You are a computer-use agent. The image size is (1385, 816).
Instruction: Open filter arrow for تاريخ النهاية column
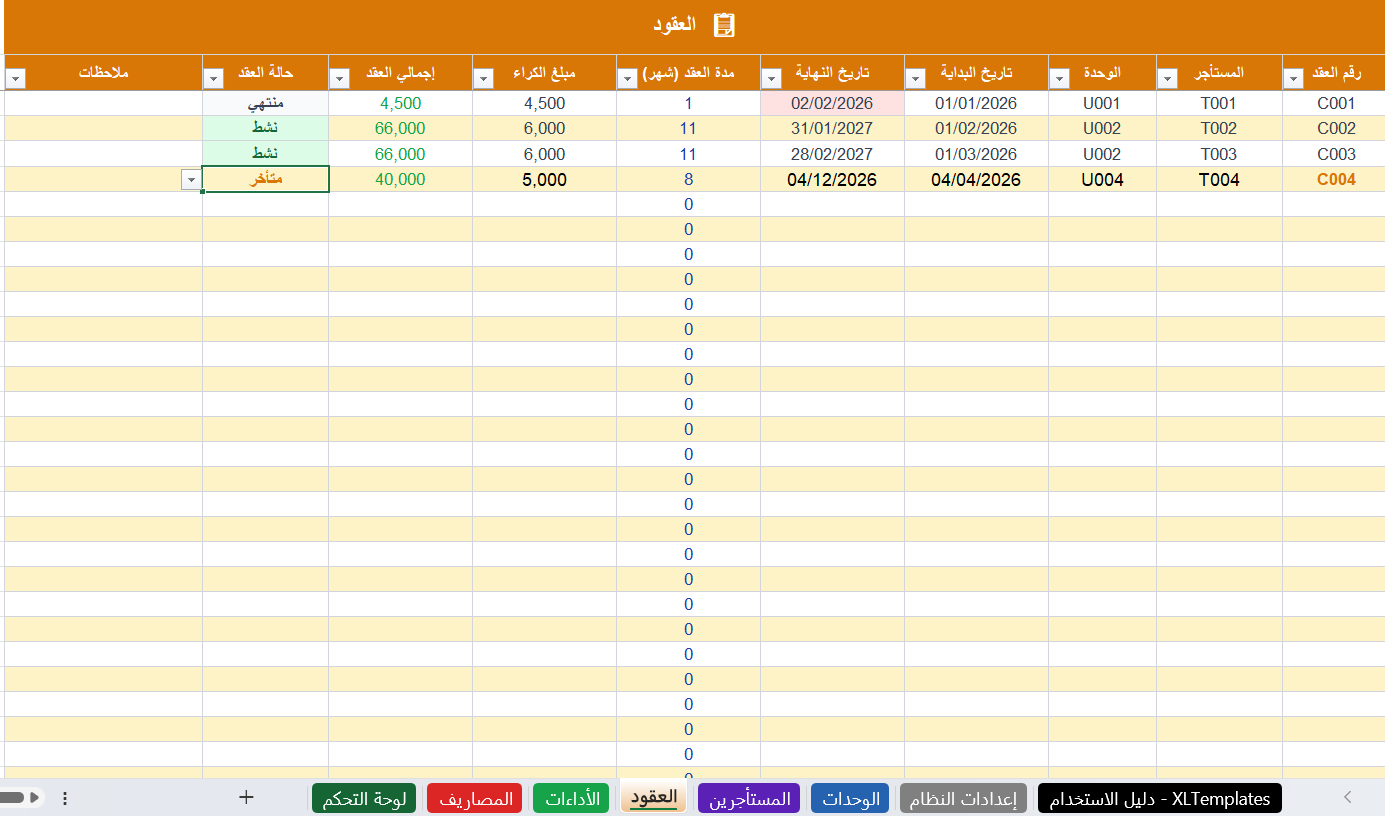771,78
